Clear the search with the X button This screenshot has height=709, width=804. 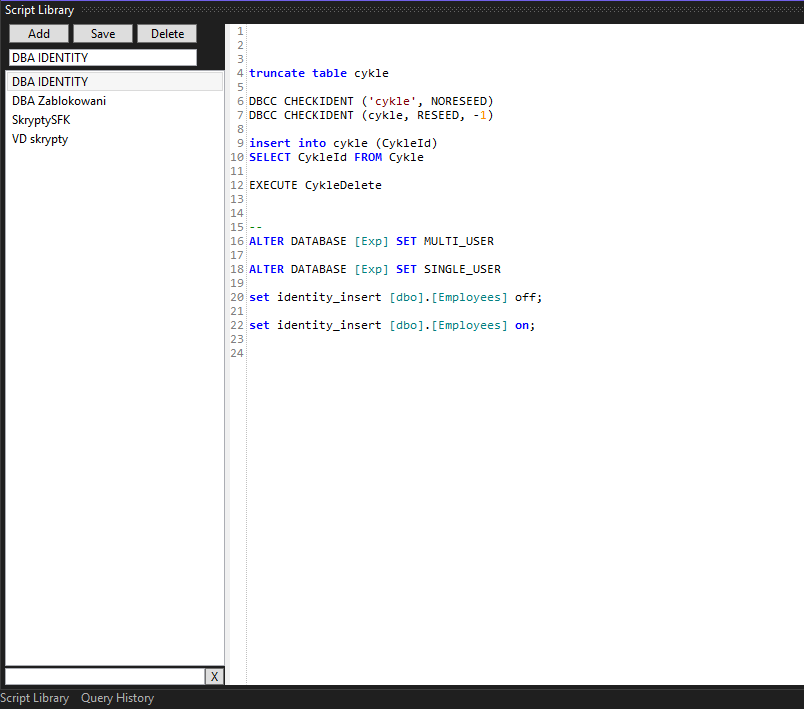[x=214, y=677]
